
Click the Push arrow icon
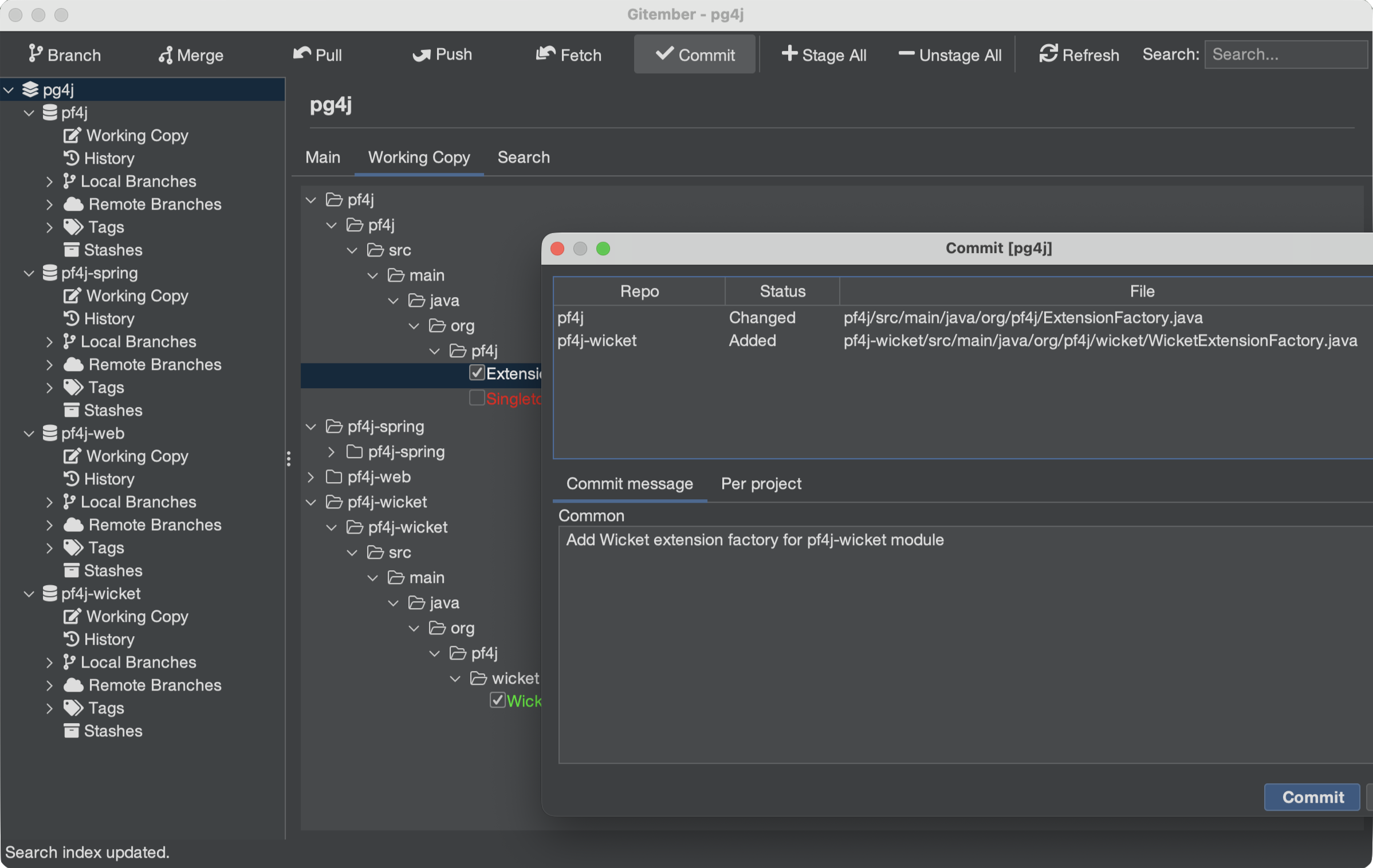pos(422,55)
